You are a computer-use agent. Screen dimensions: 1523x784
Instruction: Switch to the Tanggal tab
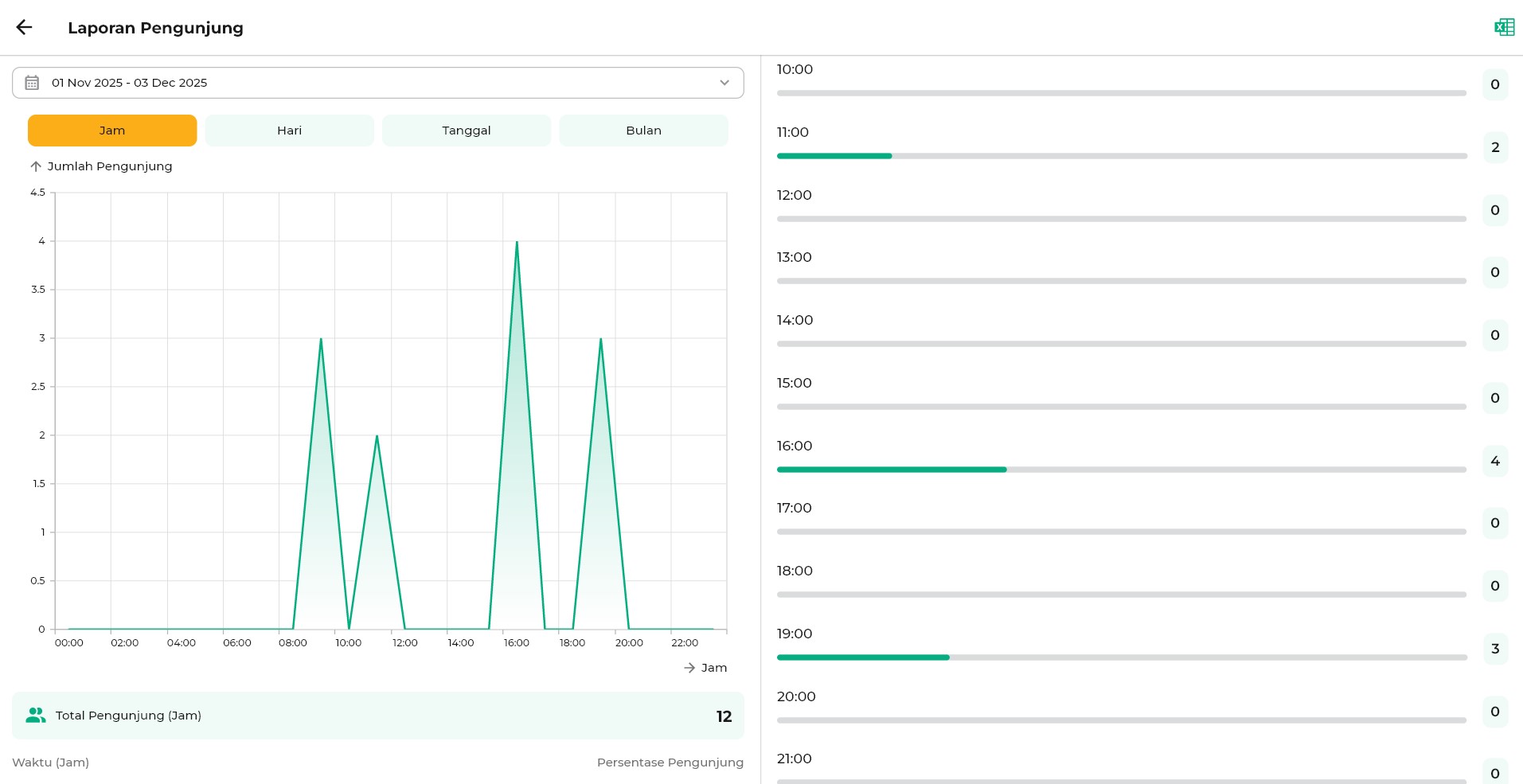467,131
